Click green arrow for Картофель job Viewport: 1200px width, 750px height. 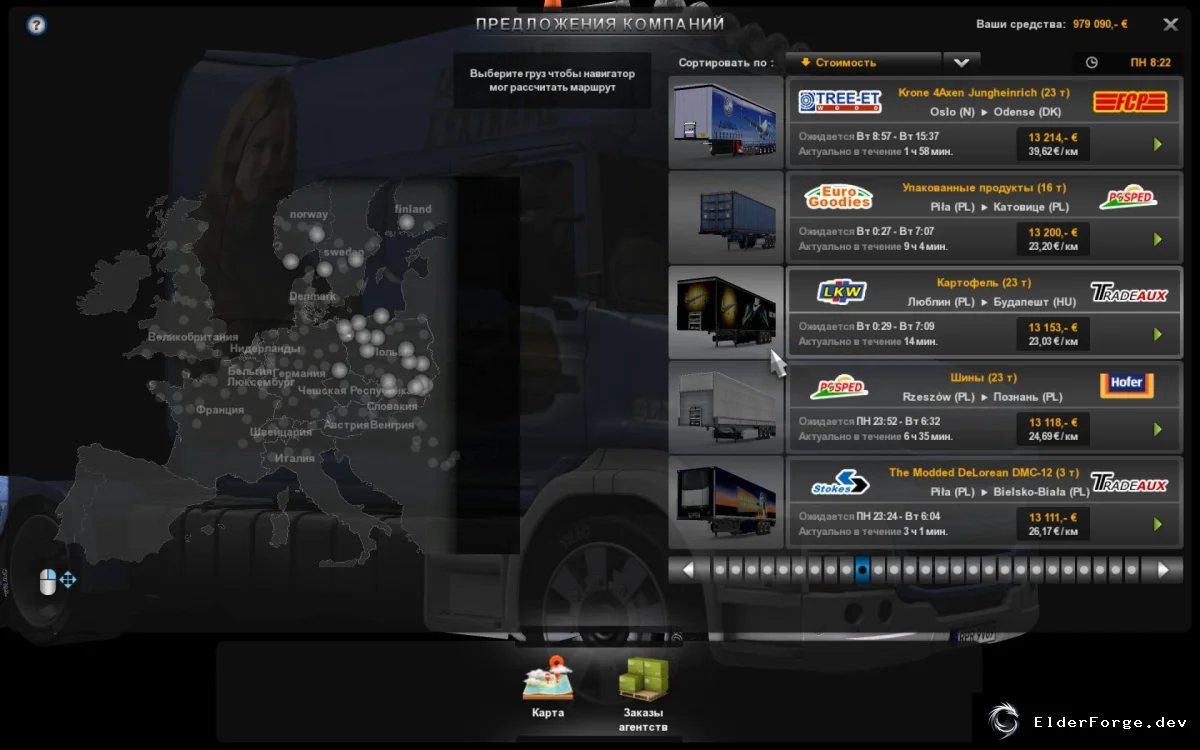1157,334
